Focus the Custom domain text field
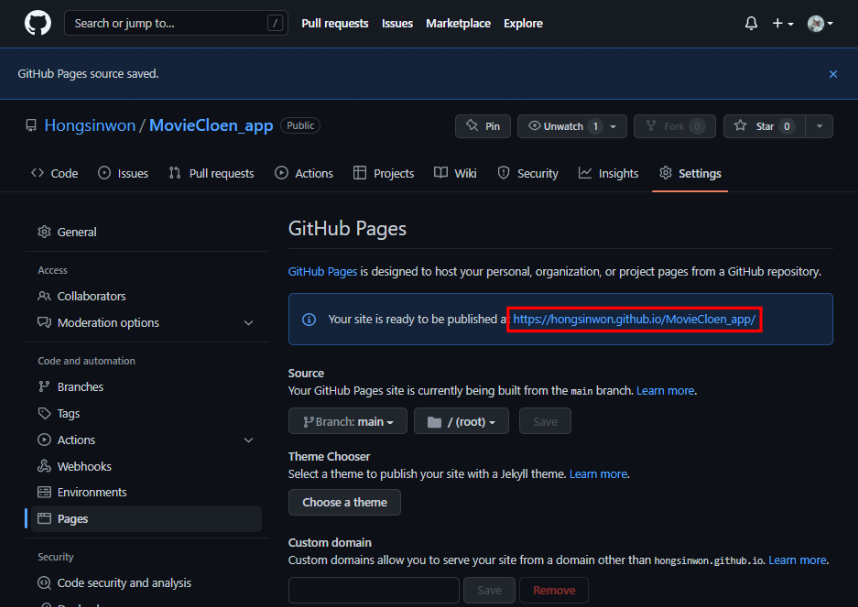 (374, 591)
